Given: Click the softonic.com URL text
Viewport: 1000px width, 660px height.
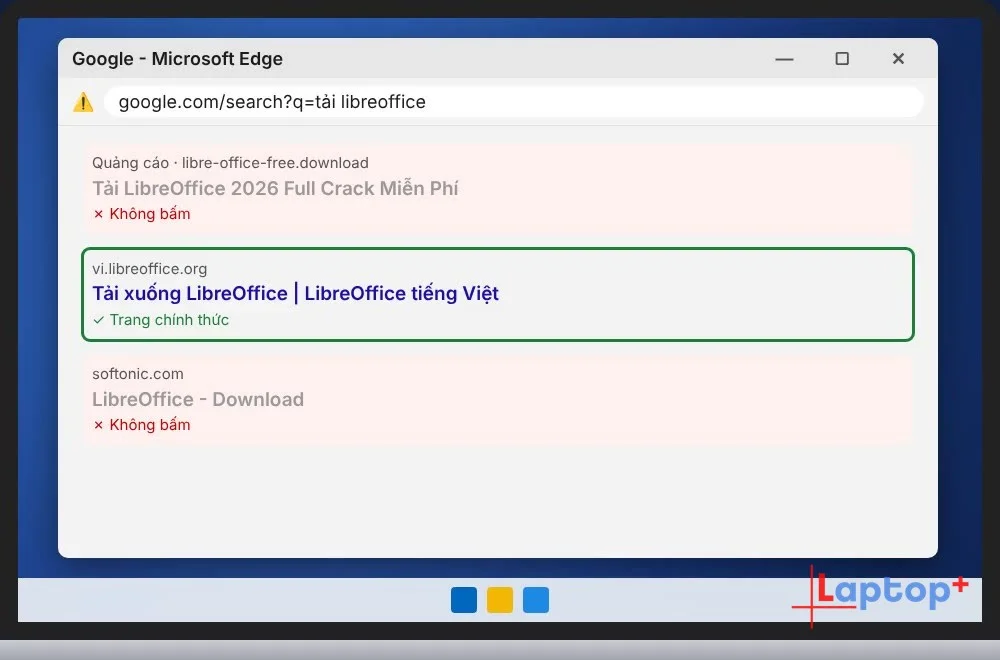Looking at the screenshot, I should [x=138, y=374].
